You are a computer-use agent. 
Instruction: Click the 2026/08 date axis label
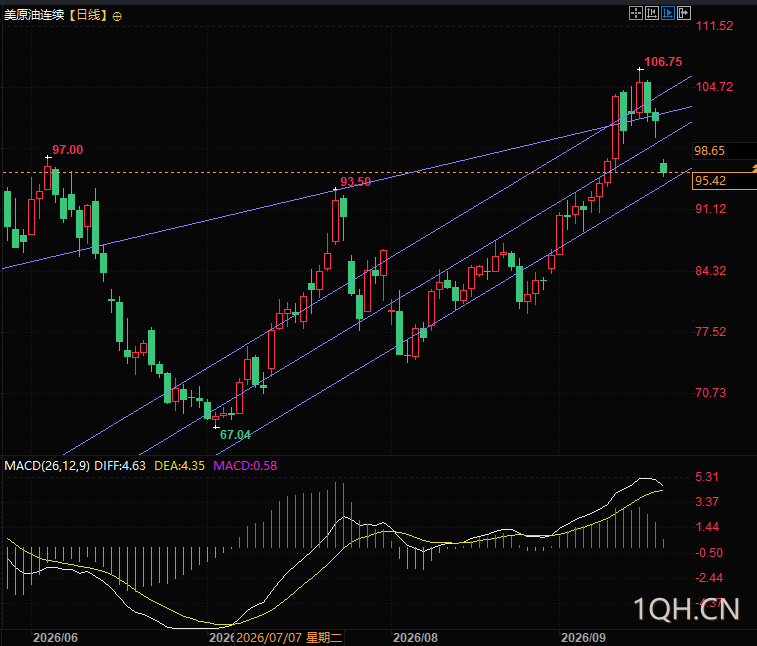[x=415, y=637]
